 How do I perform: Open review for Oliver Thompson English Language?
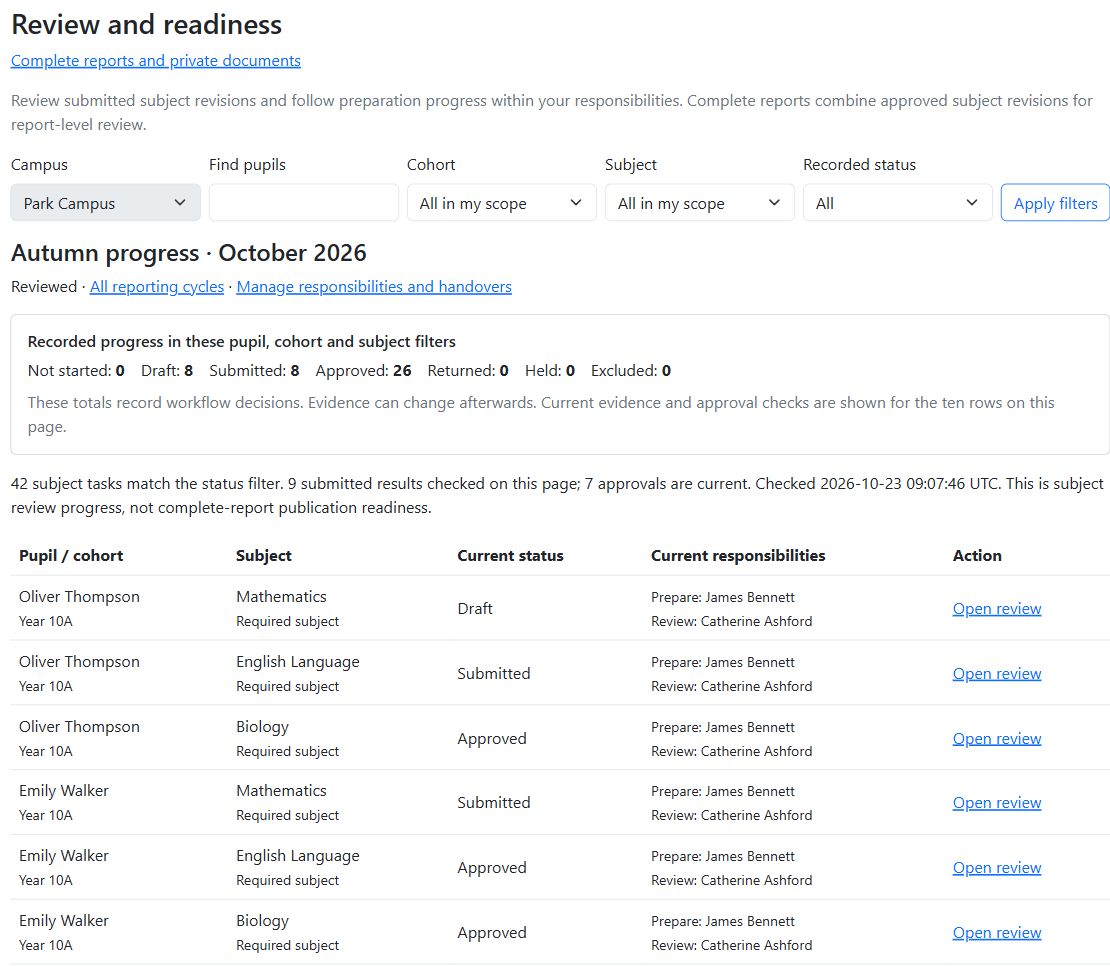click(997, 674)
